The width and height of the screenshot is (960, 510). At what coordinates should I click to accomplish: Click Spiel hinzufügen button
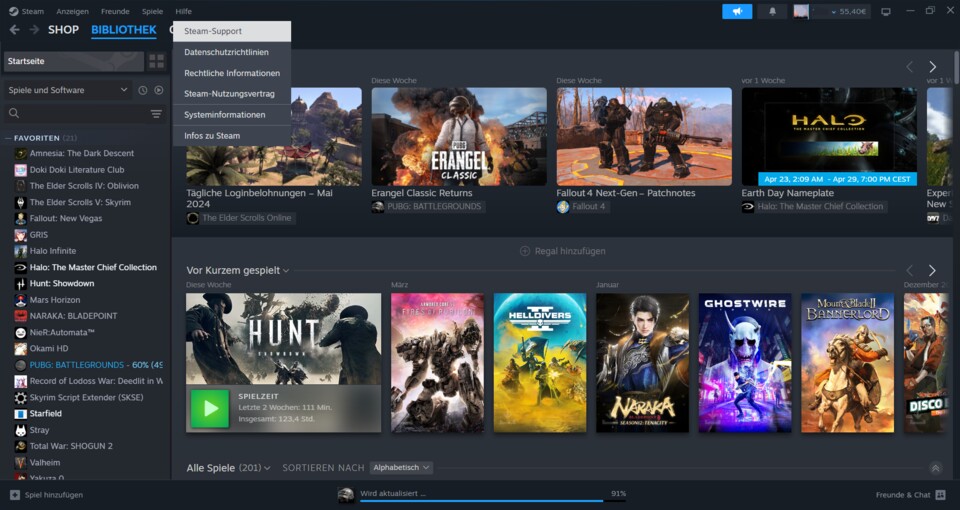[x=47, y=495]
